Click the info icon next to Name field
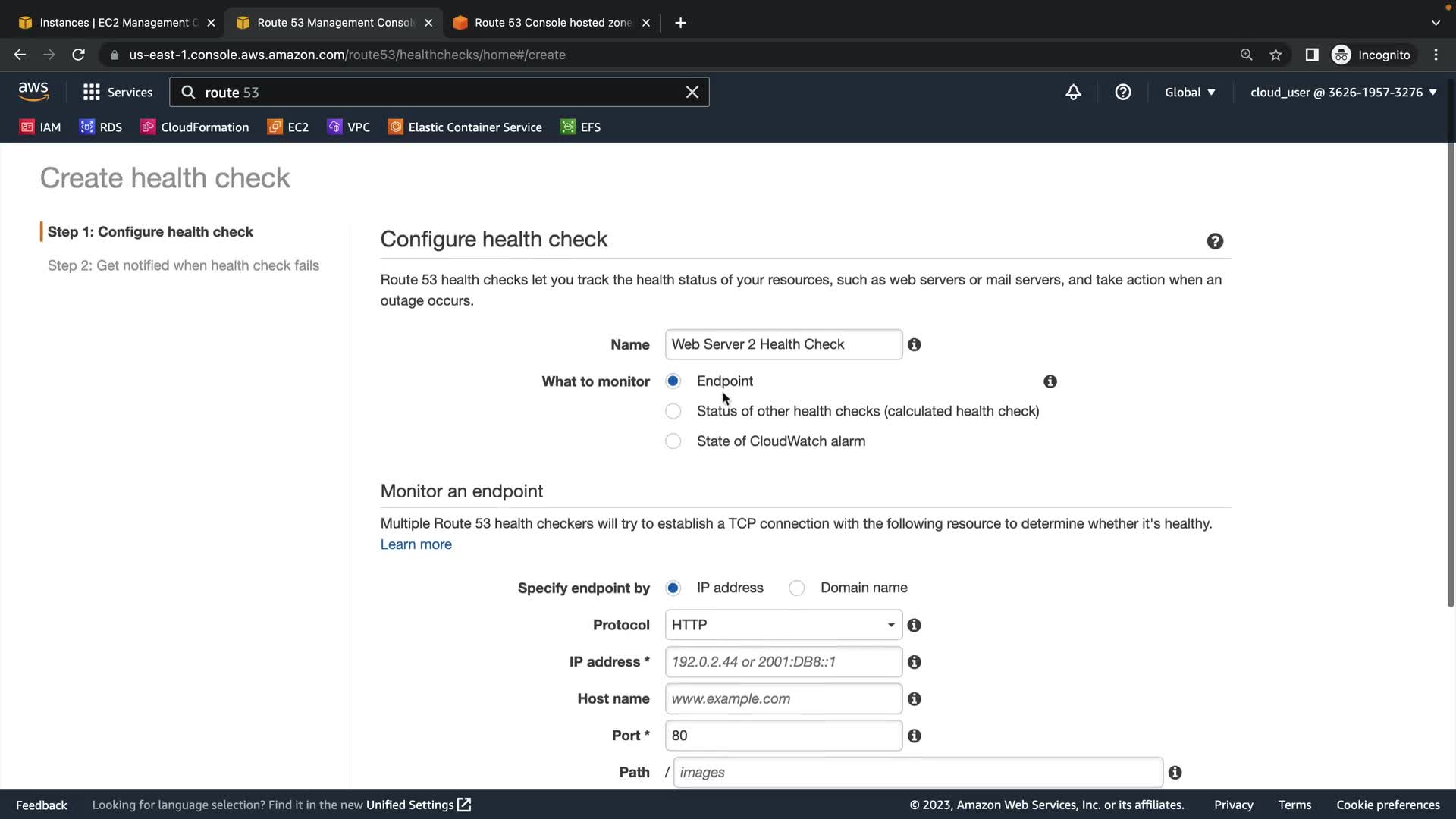The height and width of the screenshot is (819, 1456). (915, 345)
